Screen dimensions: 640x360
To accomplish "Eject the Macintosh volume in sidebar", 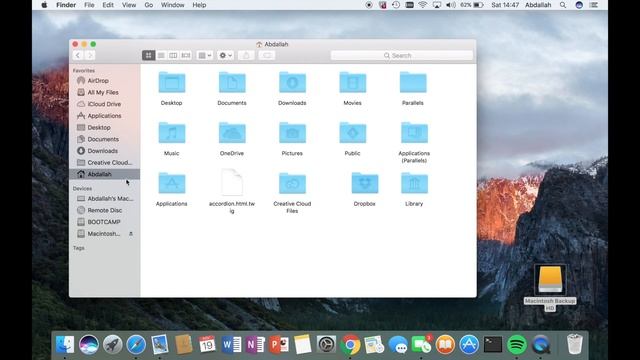I will (131, 234).
